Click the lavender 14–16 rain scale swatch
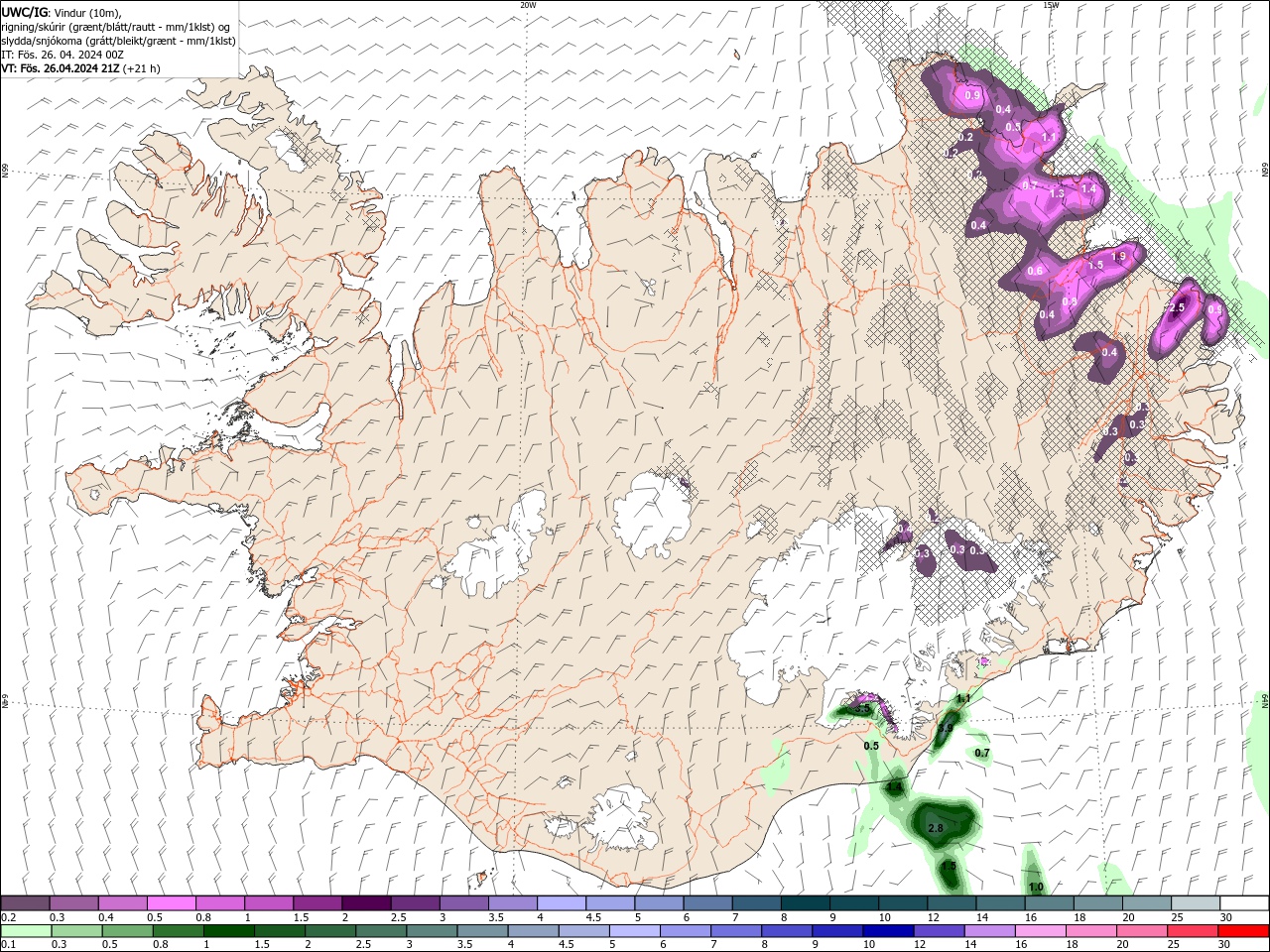1270x952 pixels. coord(988,931)
